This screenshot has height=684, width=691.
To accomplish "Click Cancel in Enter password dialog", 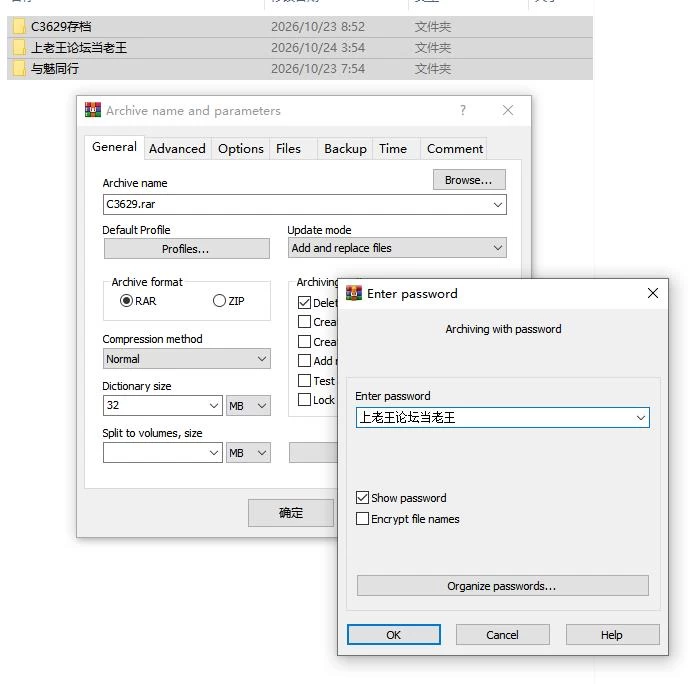I will [x=502, y=635].
